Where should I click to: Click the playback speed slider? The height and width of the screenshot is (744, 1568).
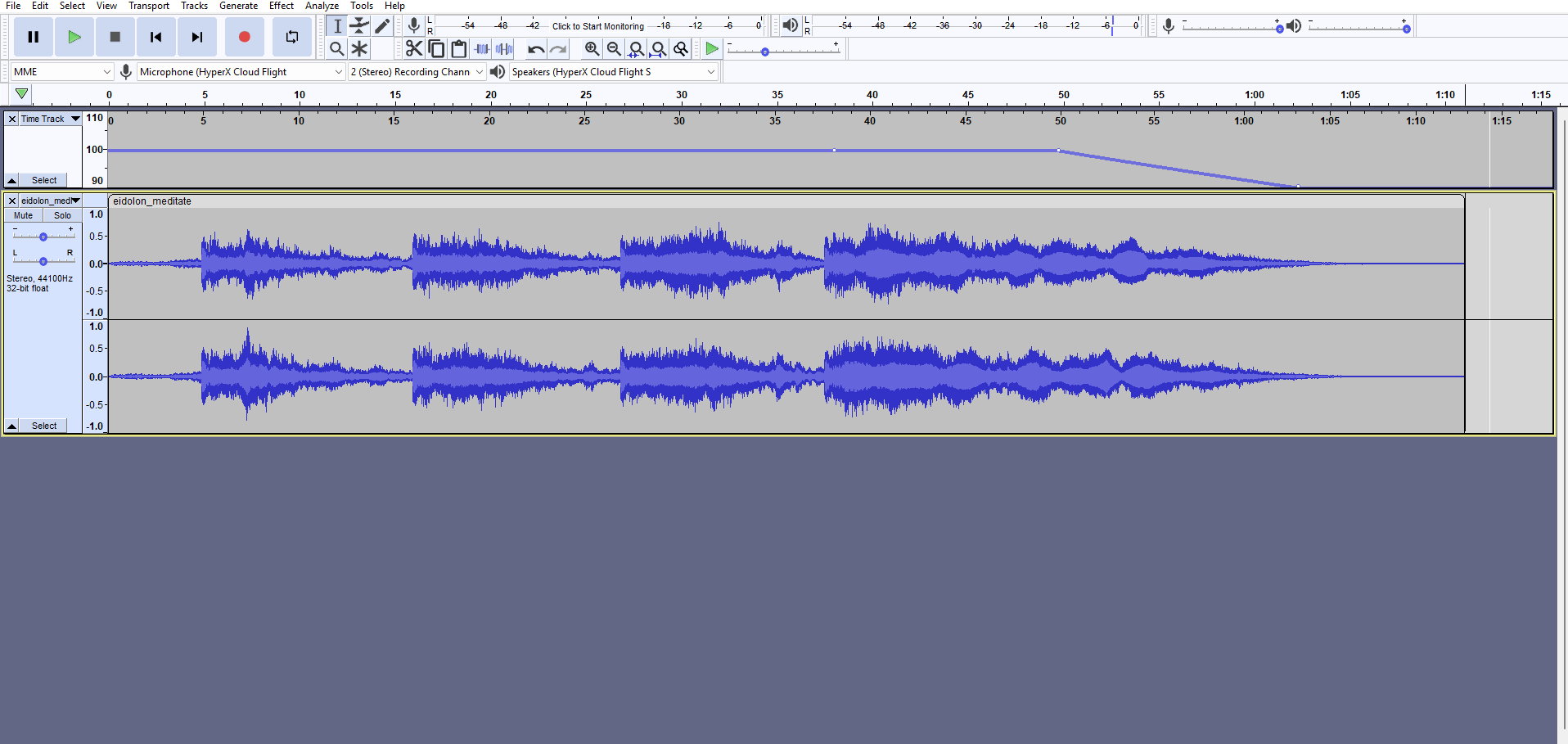pyautogui.click(x=783, y=51)
